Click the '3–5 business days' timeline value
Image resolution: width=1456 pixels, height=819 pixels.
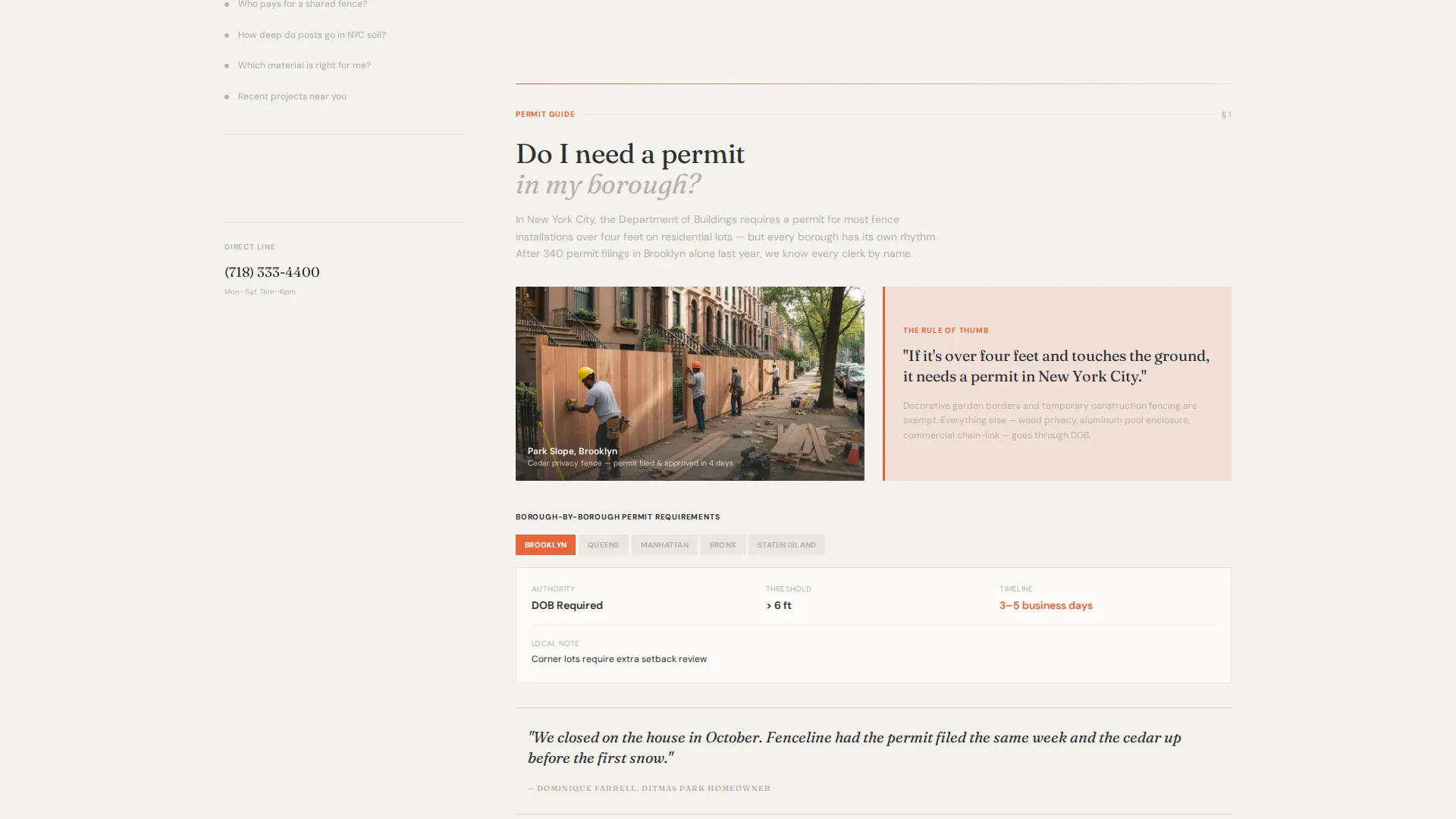coord(1046,605)
